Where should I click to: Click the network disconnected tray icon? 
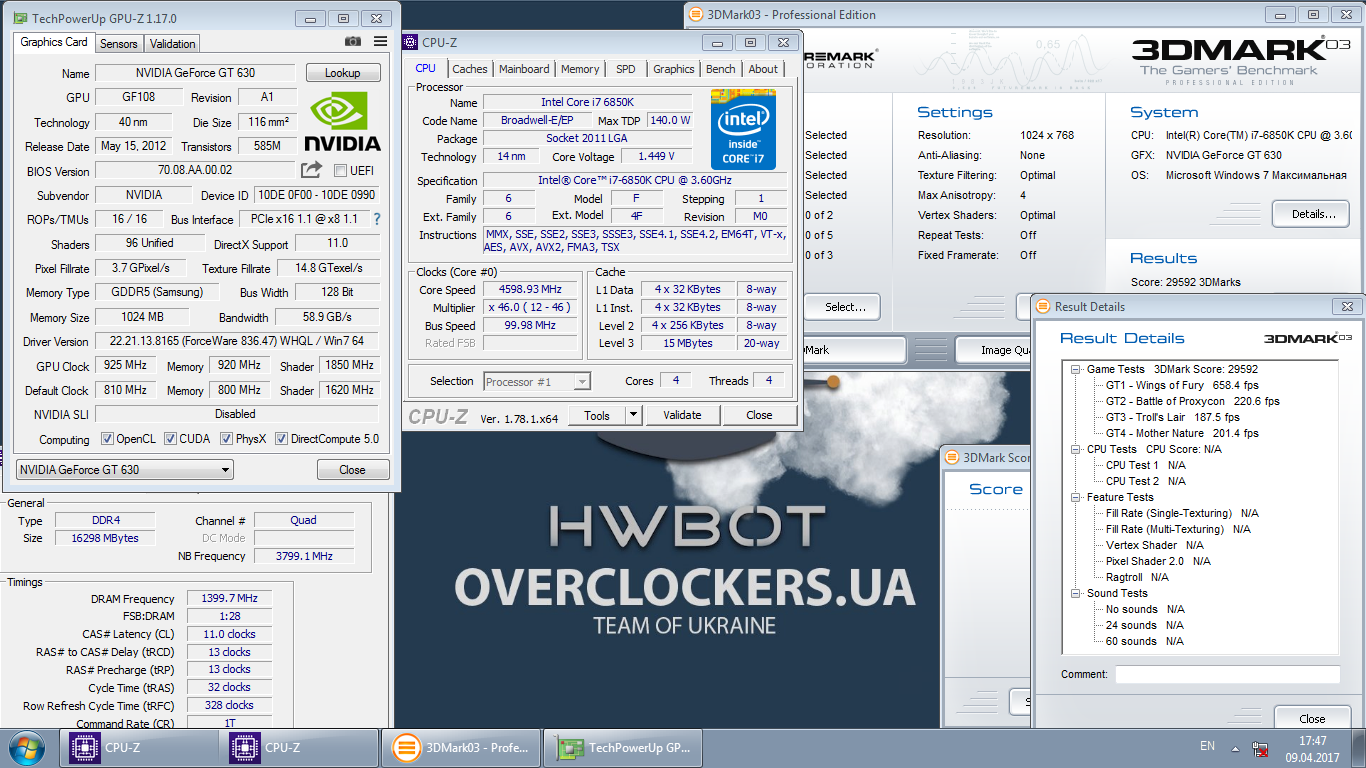[1261, 748]
